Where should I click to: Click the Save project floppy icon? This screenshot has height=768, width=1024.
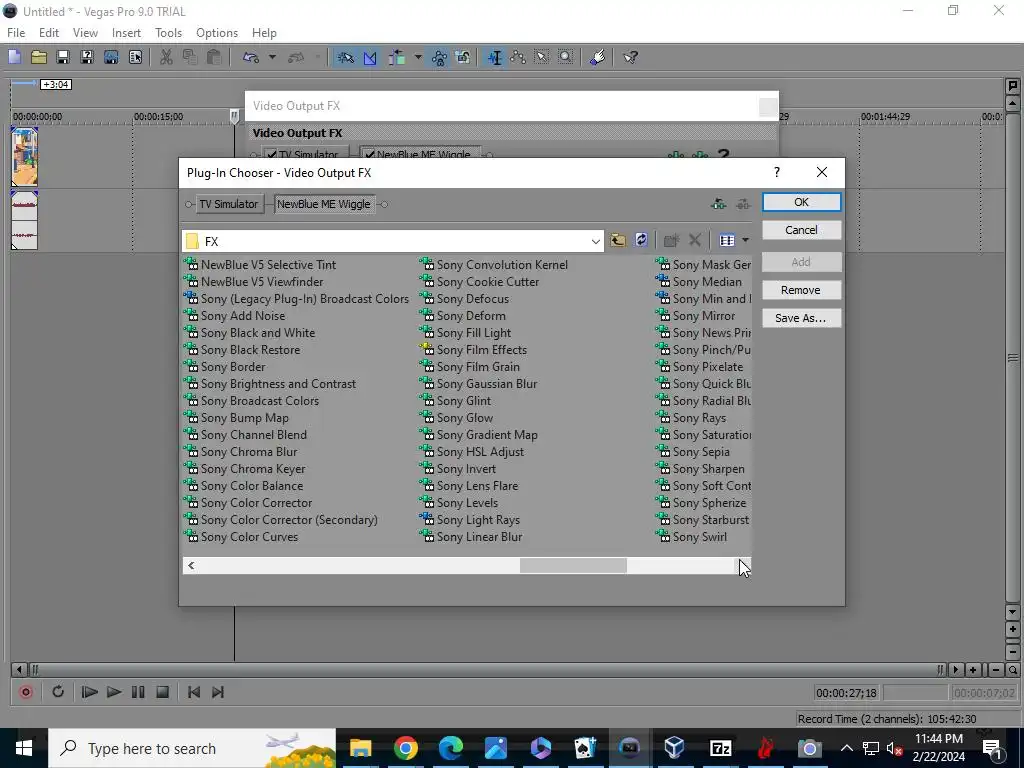[x=63, y=57]
